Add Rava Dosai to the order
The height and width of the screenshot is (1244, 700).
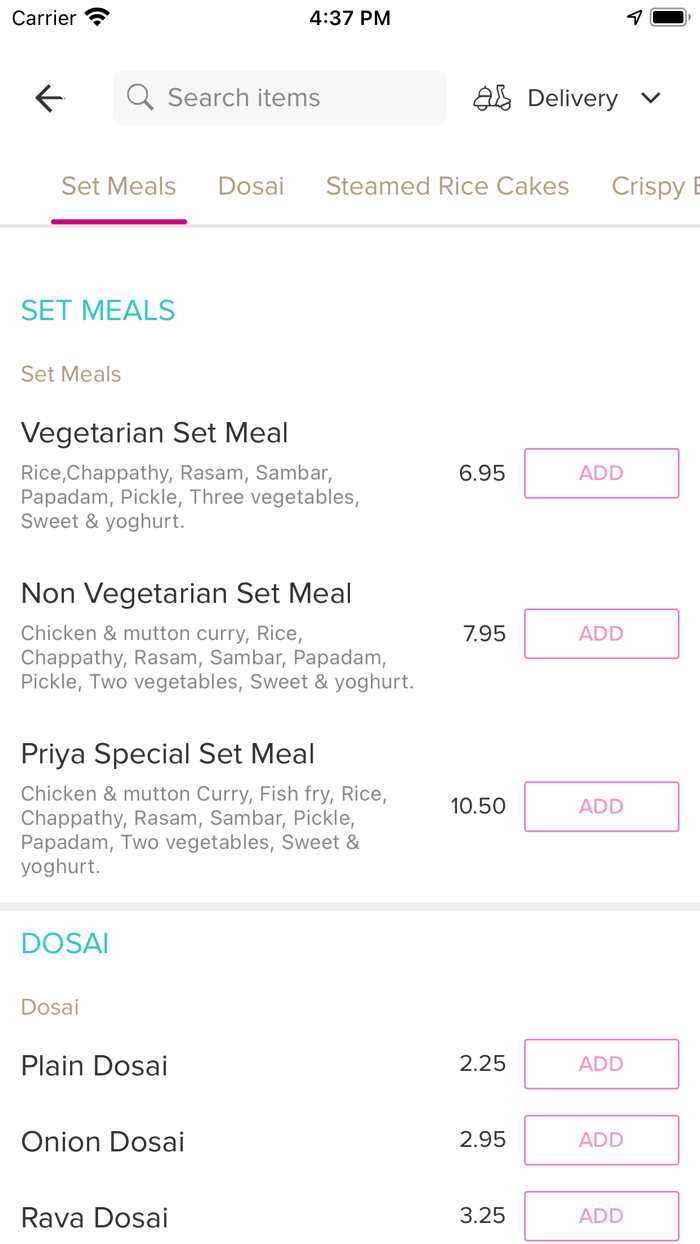601,1216
